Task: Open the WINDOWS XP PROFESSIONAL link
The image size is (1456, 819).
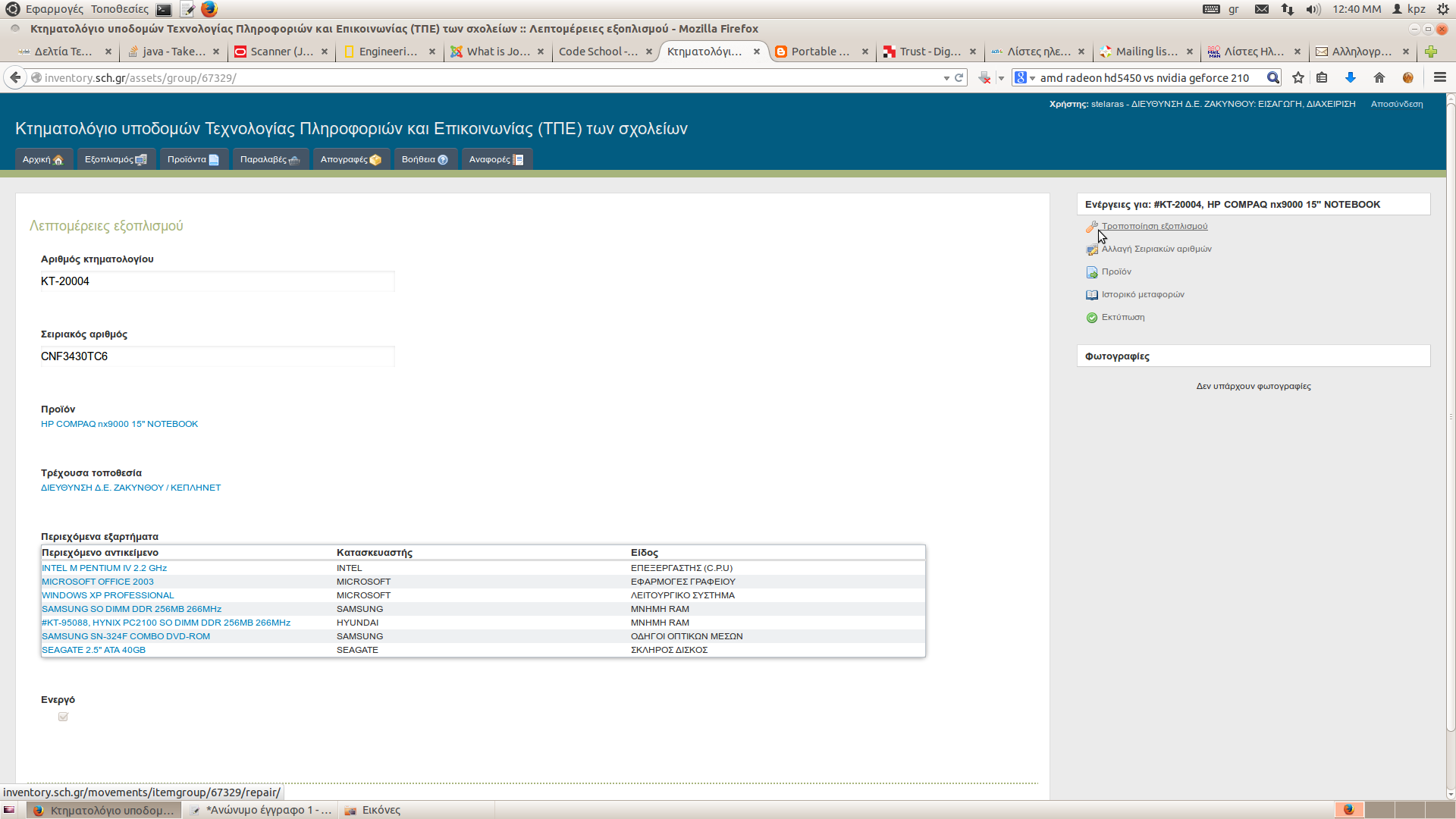Action: pyautogui.click(x=108, y=595)
